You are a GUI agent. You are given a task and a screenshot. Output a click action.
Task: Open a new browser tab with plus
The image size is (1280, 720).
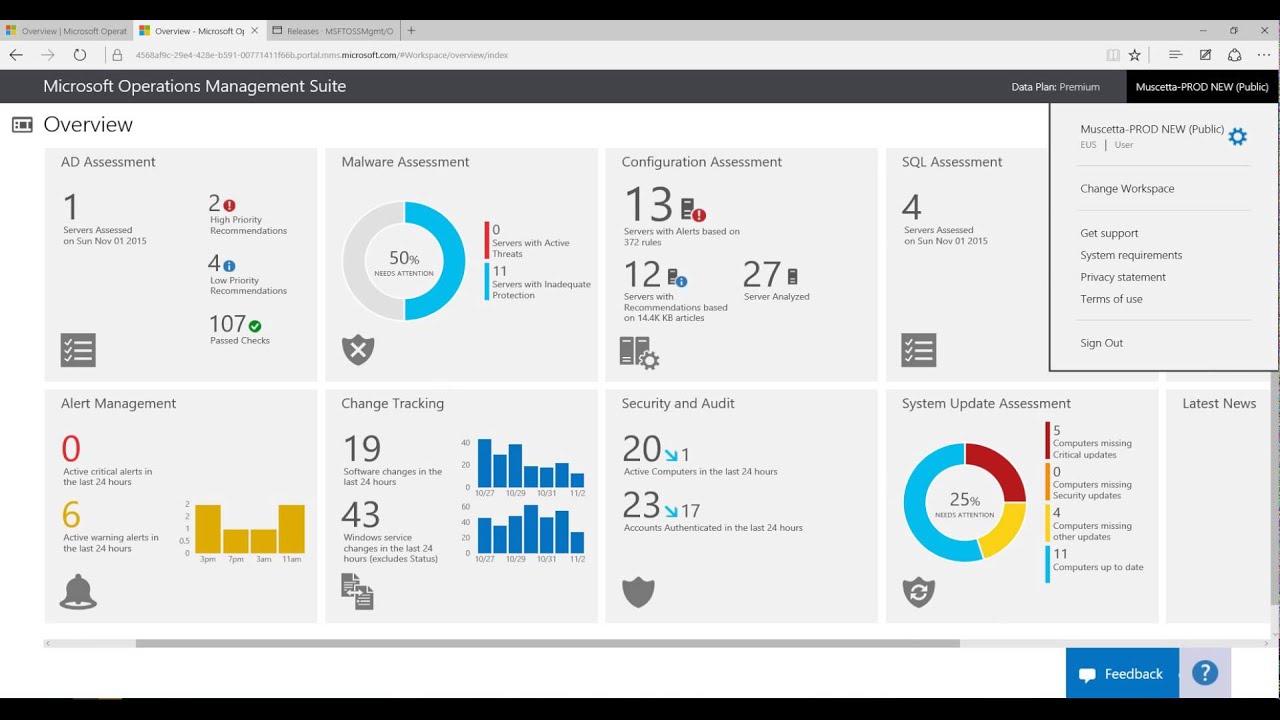411,31
